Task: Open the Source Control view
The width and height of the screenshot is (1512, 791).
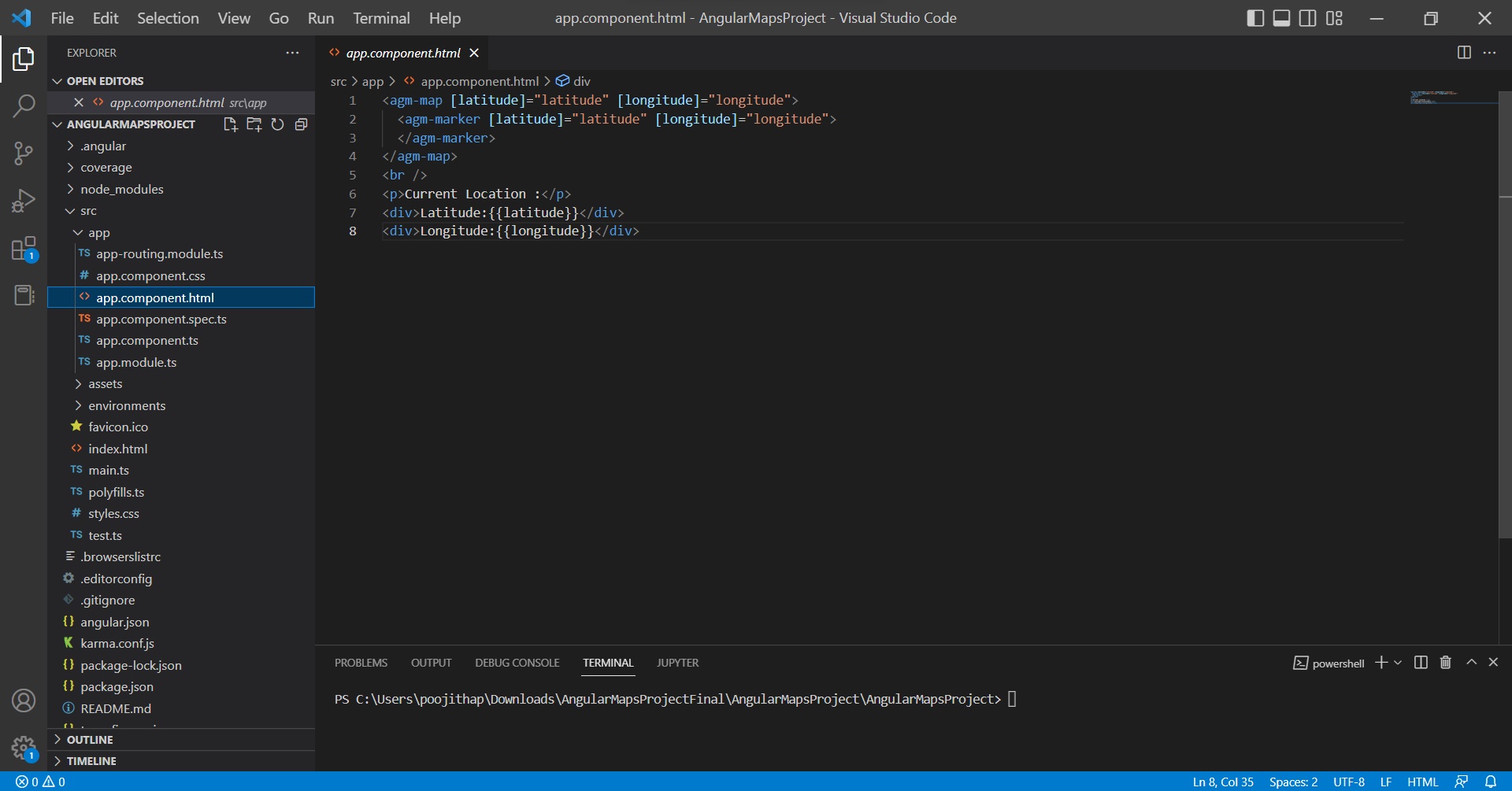Action: (x=24, y=153)
